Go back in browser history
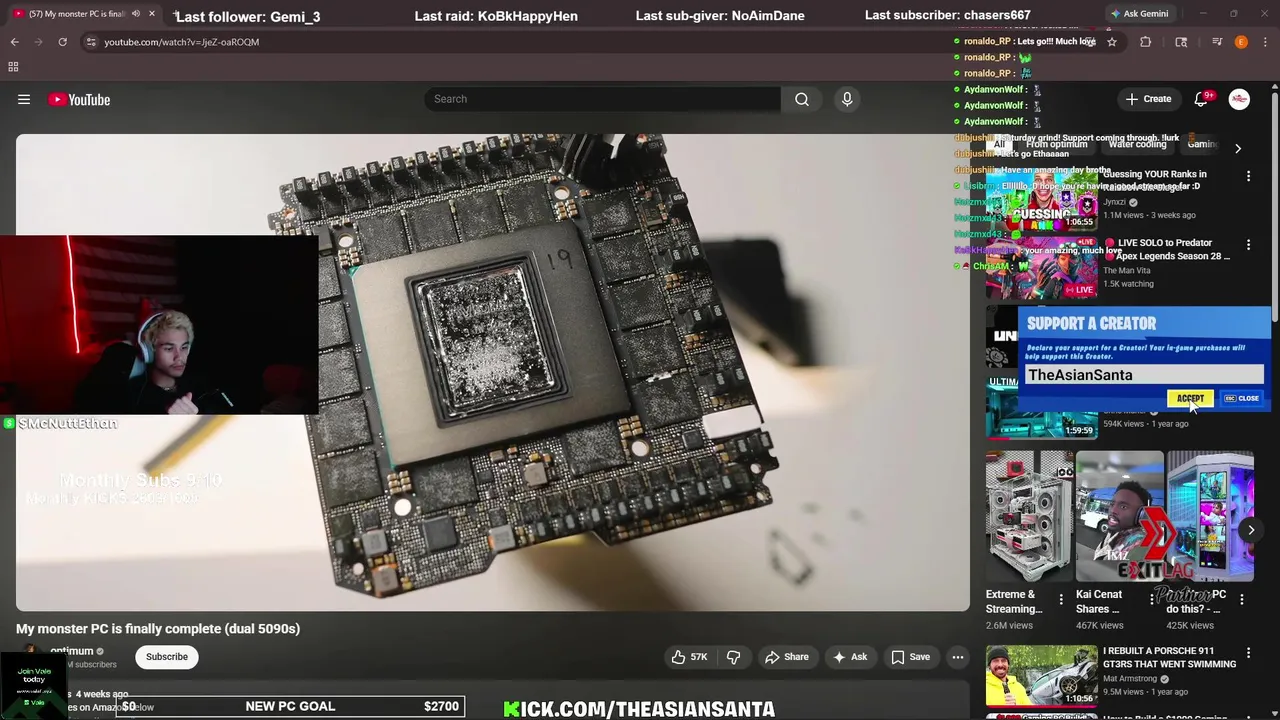 [x=14, y=42]
